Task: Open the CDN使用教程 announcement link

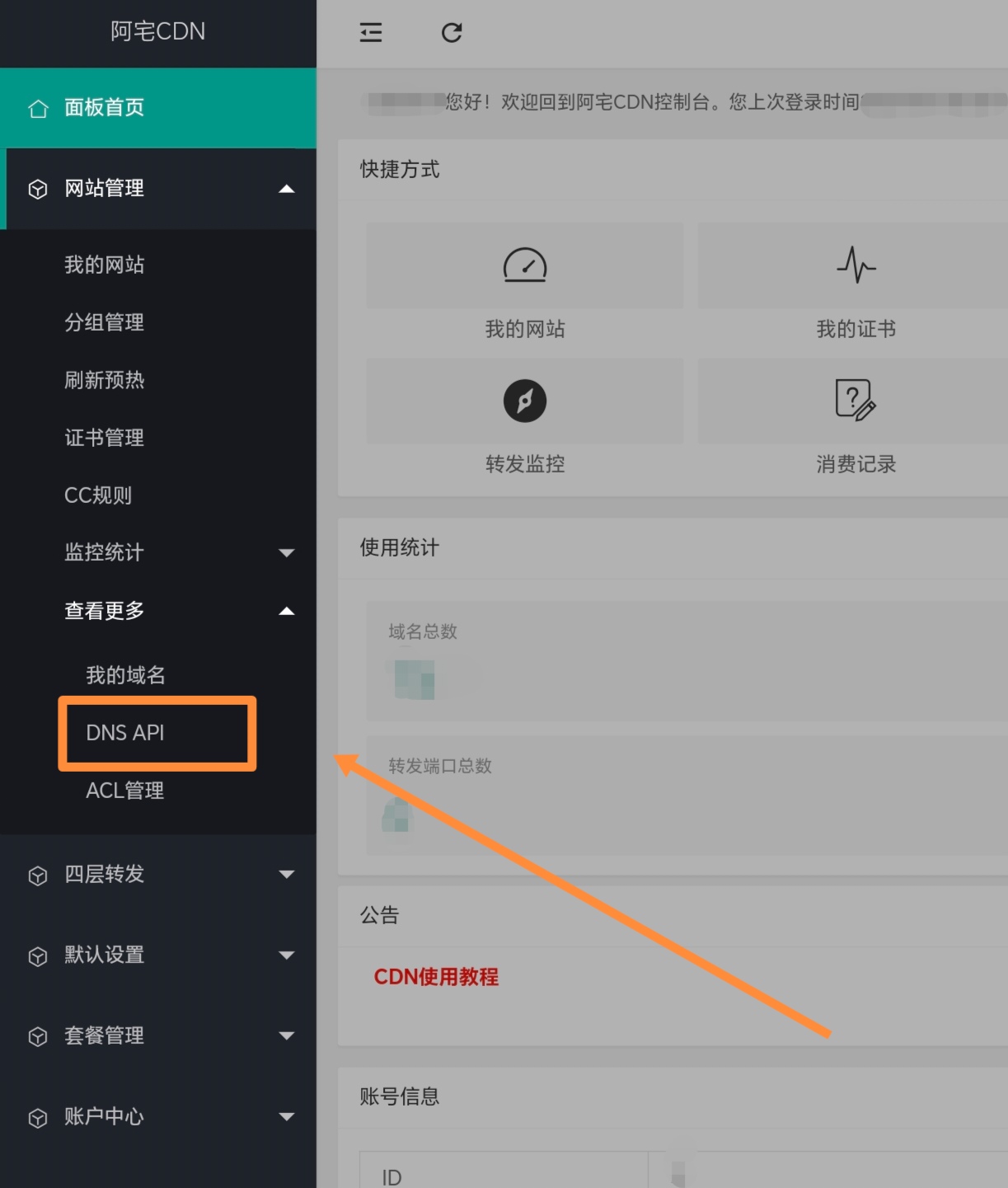Action: coord(436,977)
